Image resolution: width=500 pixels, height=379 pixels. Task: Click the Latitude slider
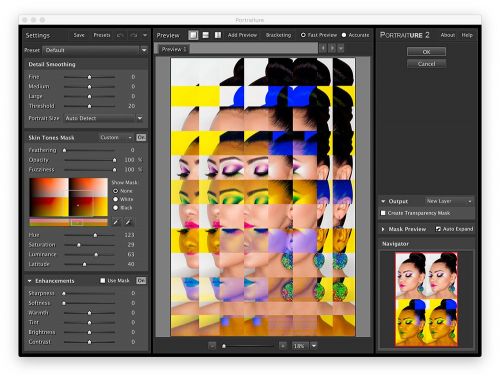[89, 264]
